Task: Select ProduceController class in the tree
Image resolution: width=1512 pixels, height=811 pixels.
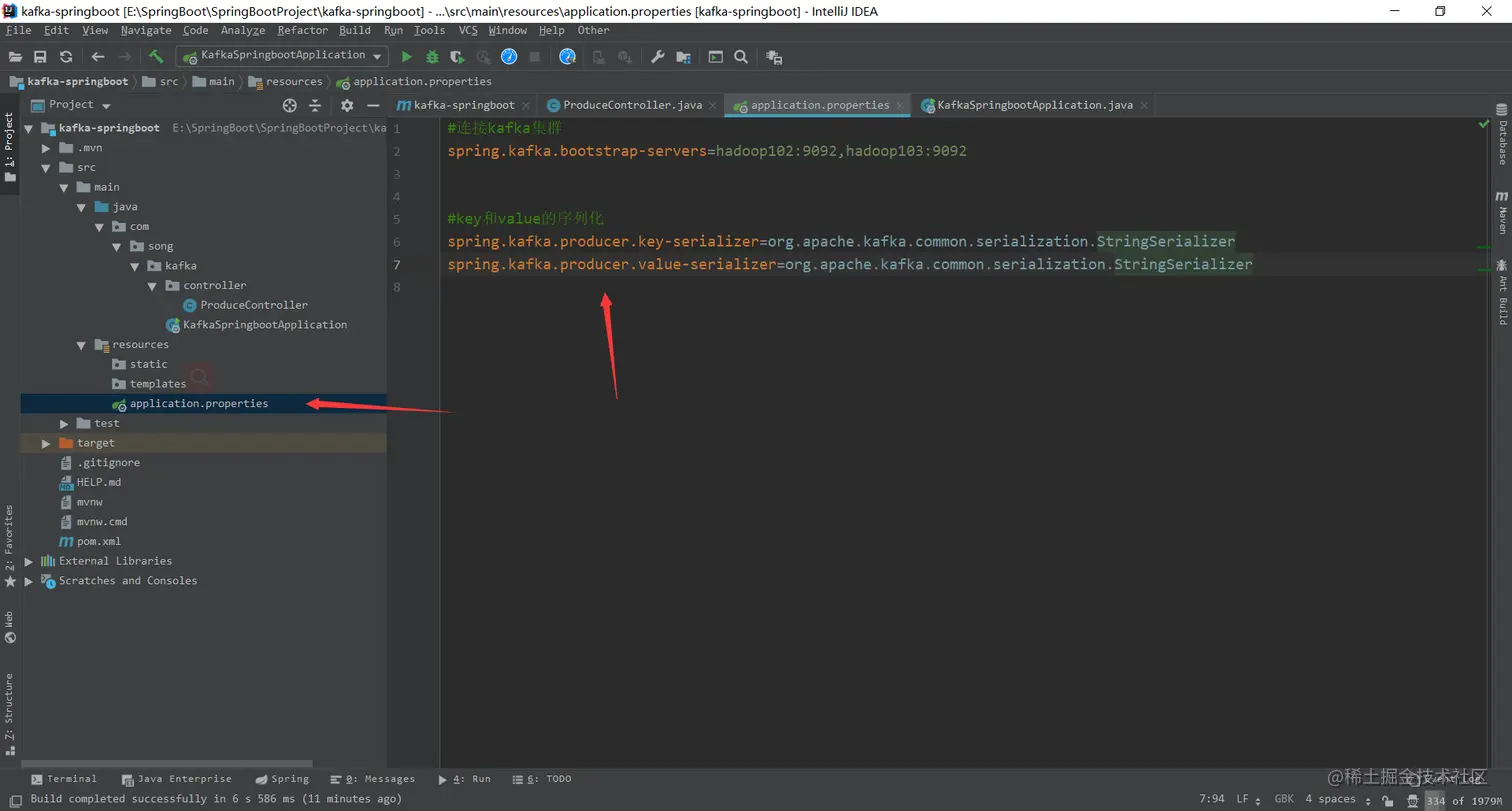Action: pos(254,306)
